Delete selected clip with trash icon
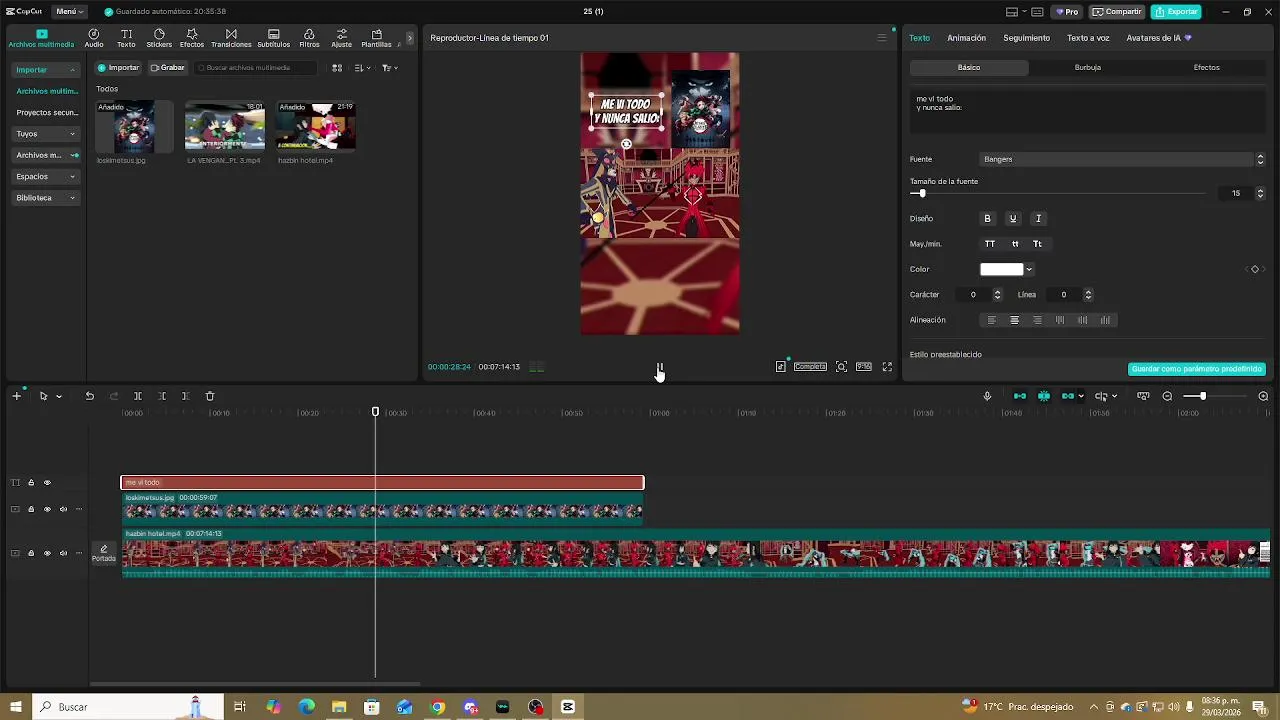The image size is (1280, 720). pyautogui.click(x=210, y=396)
